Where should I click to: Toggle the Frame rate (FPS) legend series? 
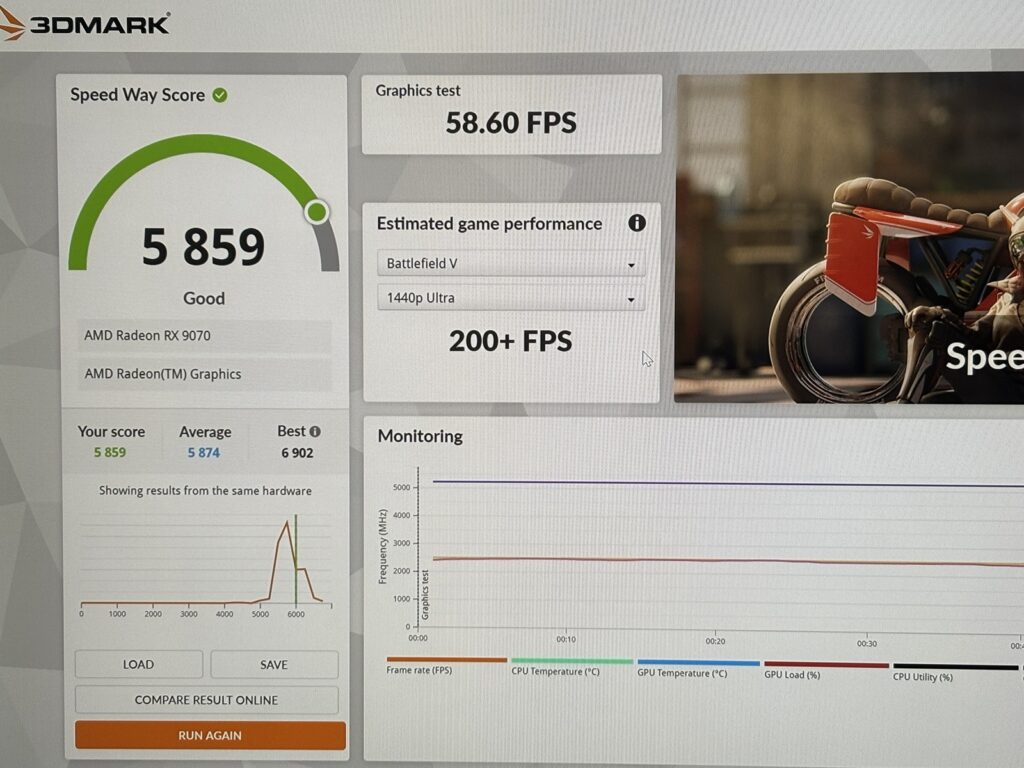pyautogui.click(x=419, y=669)
